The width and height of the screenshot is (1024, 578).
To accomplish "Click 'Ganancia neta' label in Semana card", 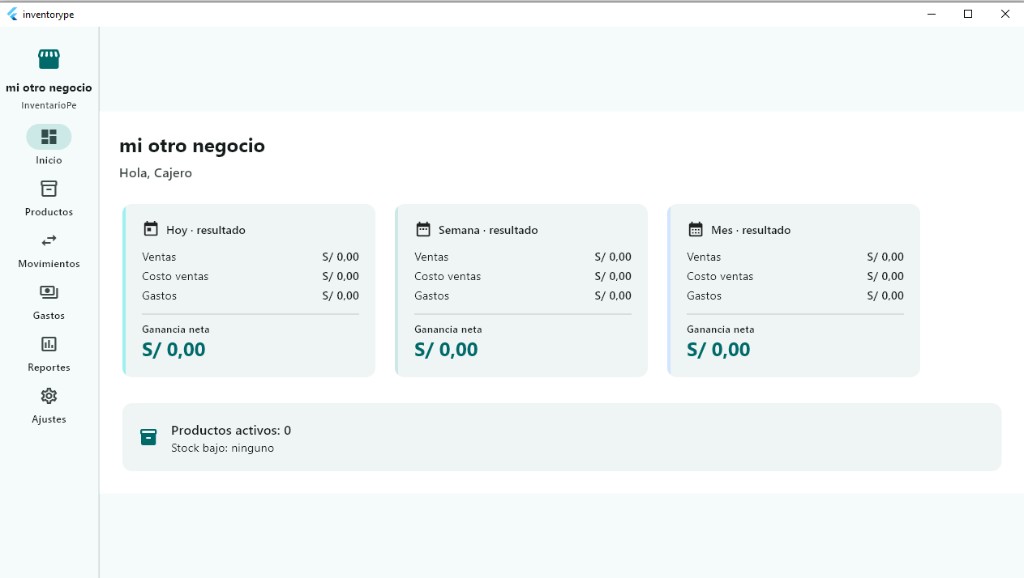I will (x=448, y=329).
